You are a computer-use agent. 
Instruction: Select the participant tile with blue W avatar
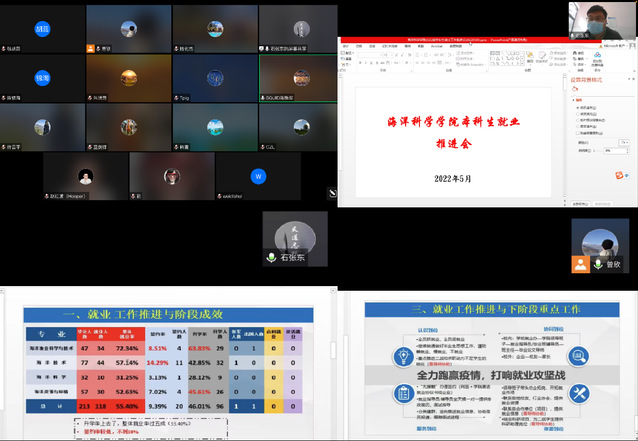tap(258, 176)
